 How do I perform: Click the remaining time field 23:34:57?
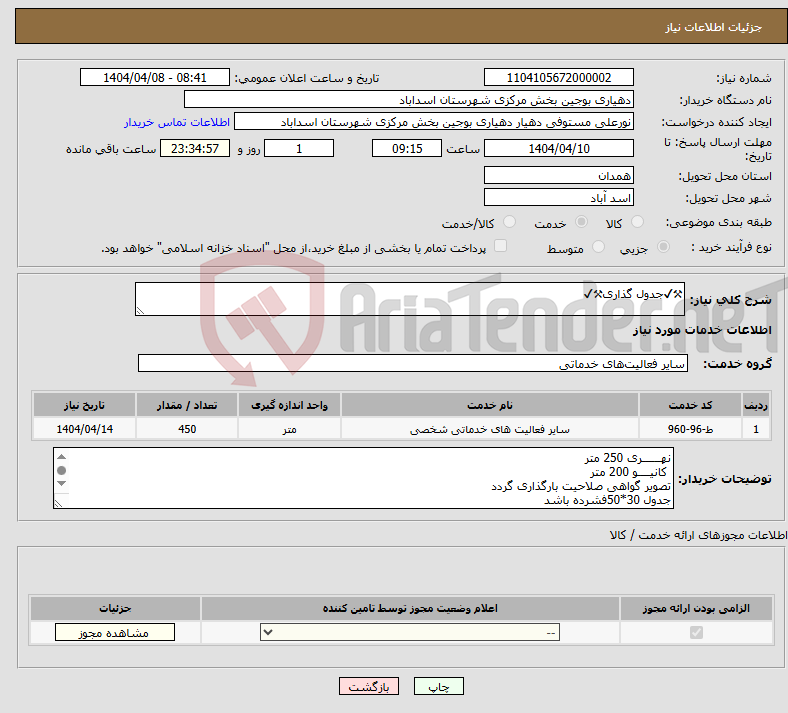tap(195, 148)
